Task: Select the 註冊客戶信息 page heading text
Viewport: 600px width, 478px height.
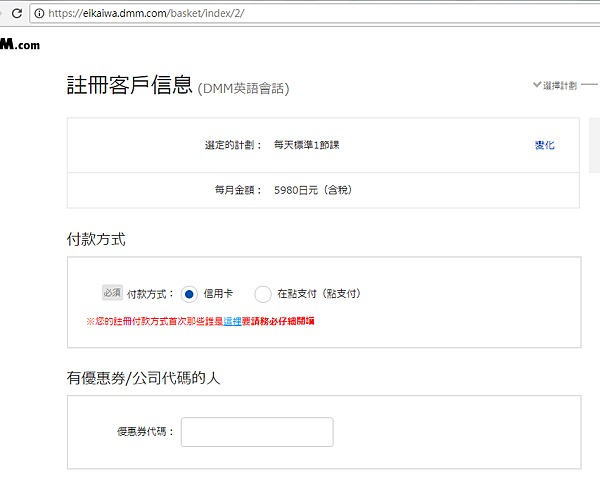Action: click(x=129, y=85)
